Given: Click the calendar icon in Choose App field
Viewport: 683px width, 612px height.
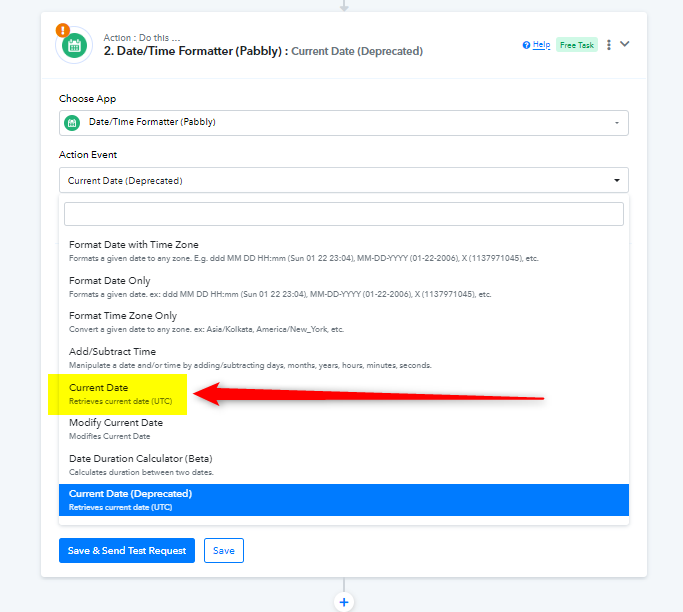Looking at the screenshot, I should point(72,123).
